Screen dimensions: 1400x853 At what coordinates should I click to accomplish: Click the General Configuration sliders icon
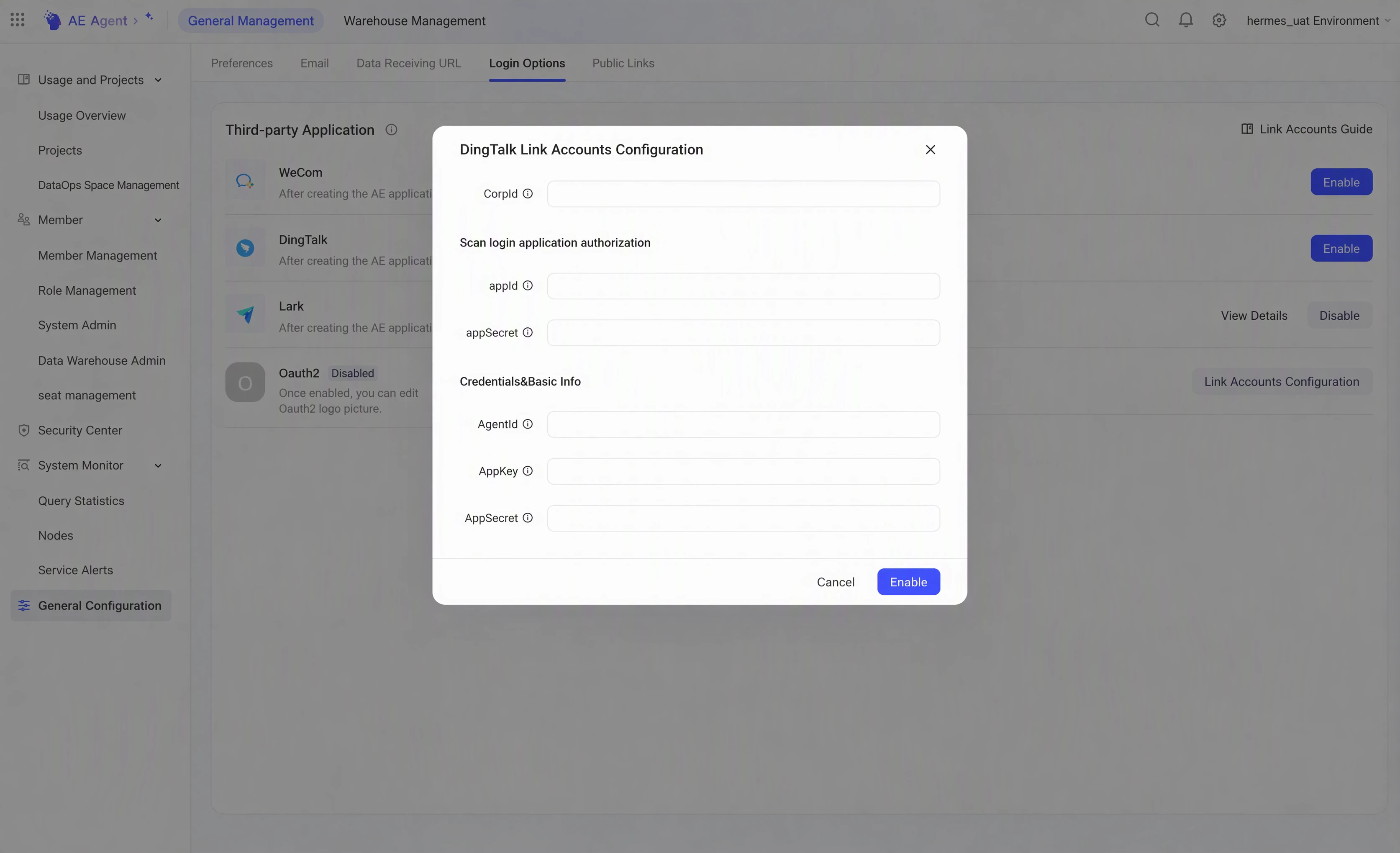point(23,605)
